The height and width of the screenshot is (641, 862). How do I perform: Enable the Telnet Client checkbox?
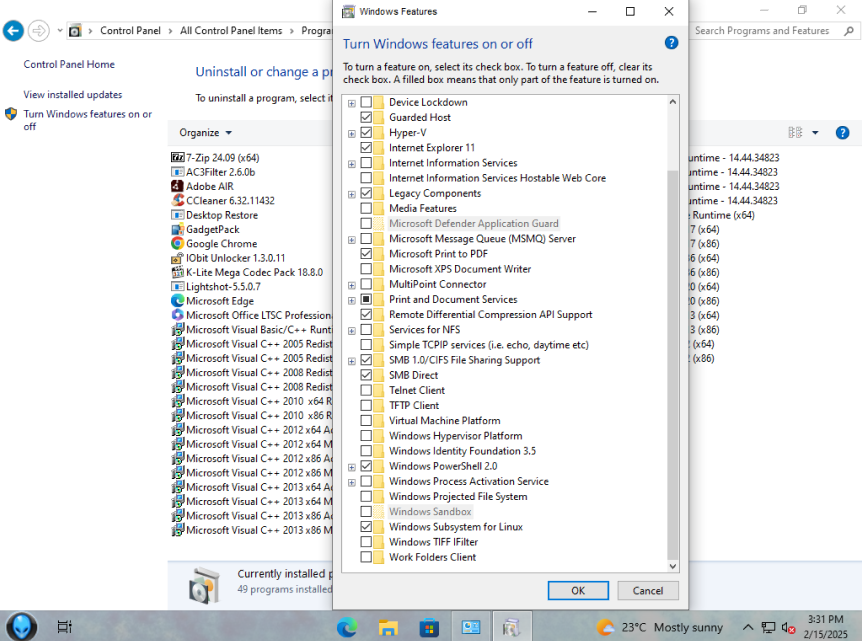click(366, 390)
